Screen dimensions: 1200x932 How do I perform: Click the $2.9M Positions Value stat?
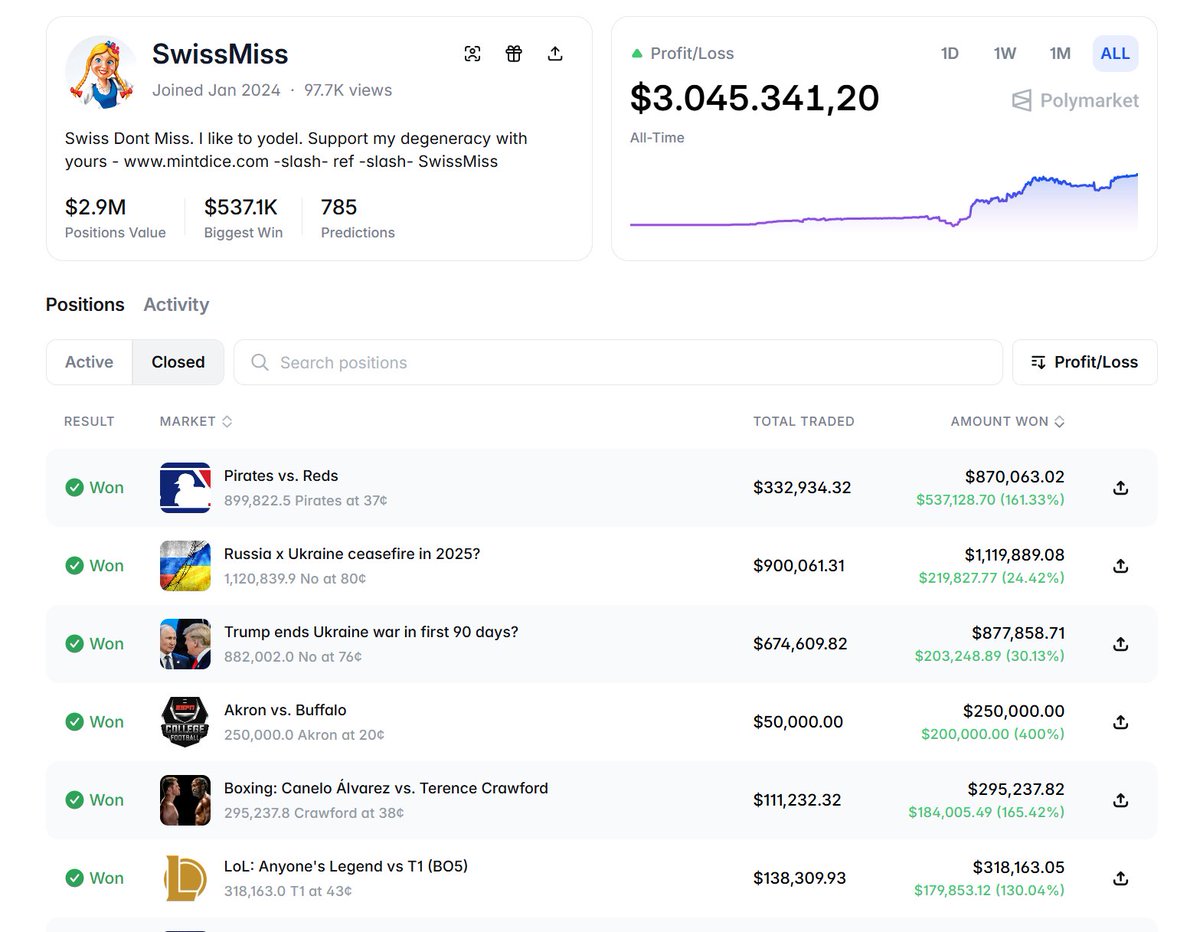[115, 218]
